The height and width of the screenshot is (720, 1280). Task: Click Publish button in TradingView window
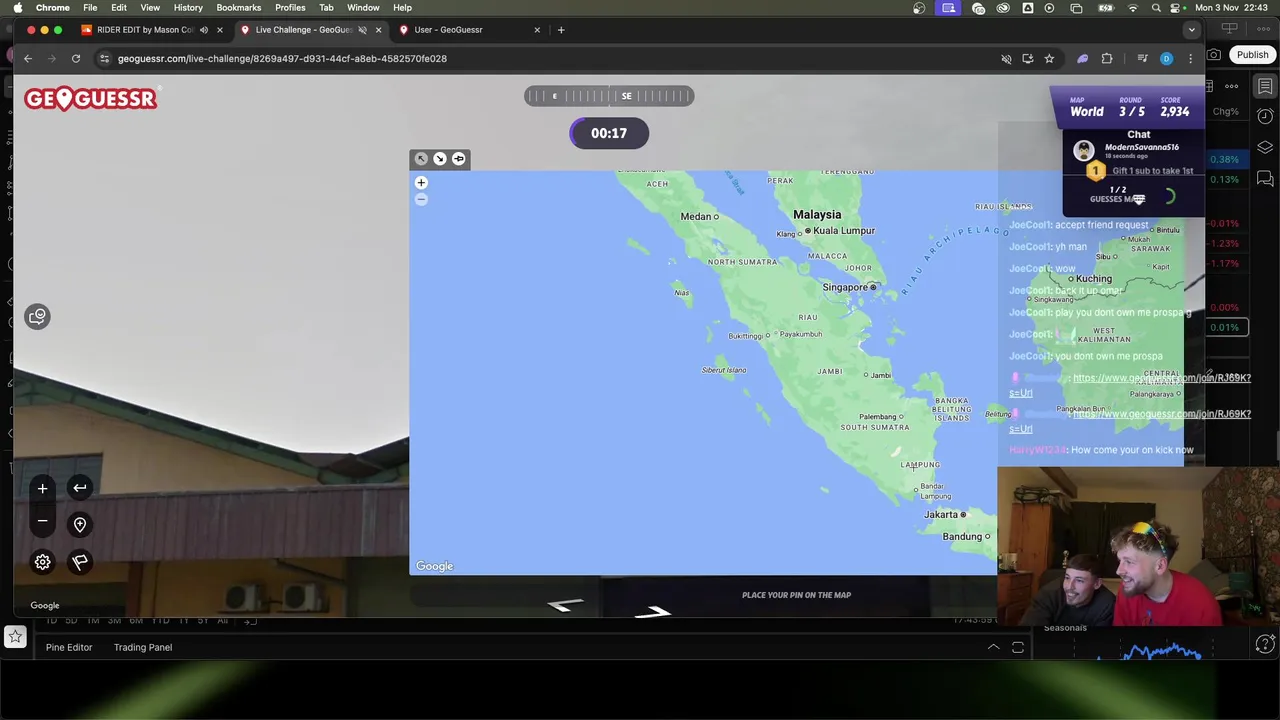1252,55
